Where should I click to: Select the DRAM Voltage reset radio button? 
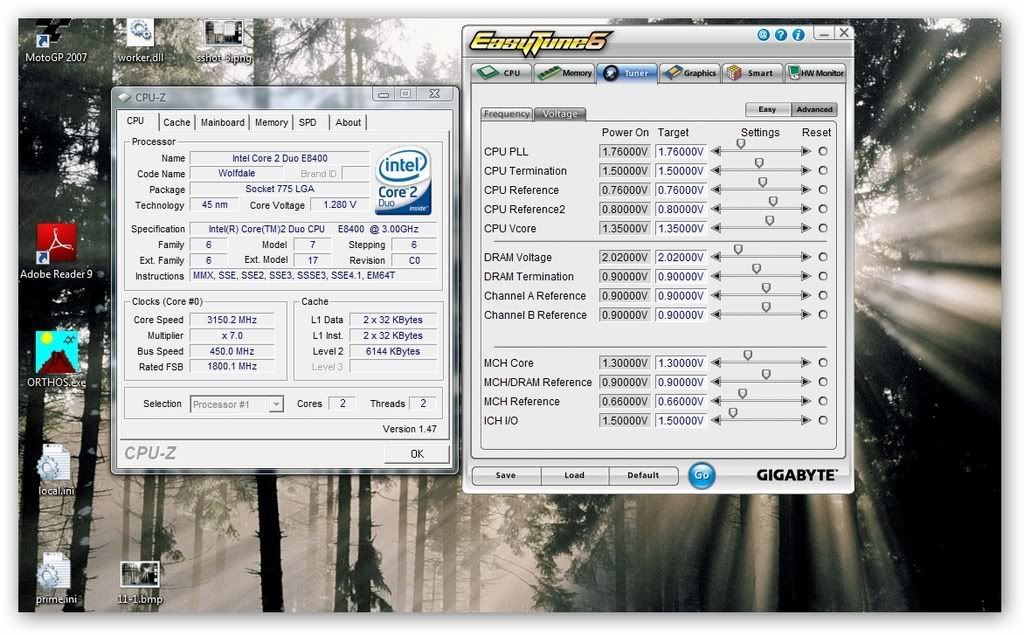coord(823,257)
